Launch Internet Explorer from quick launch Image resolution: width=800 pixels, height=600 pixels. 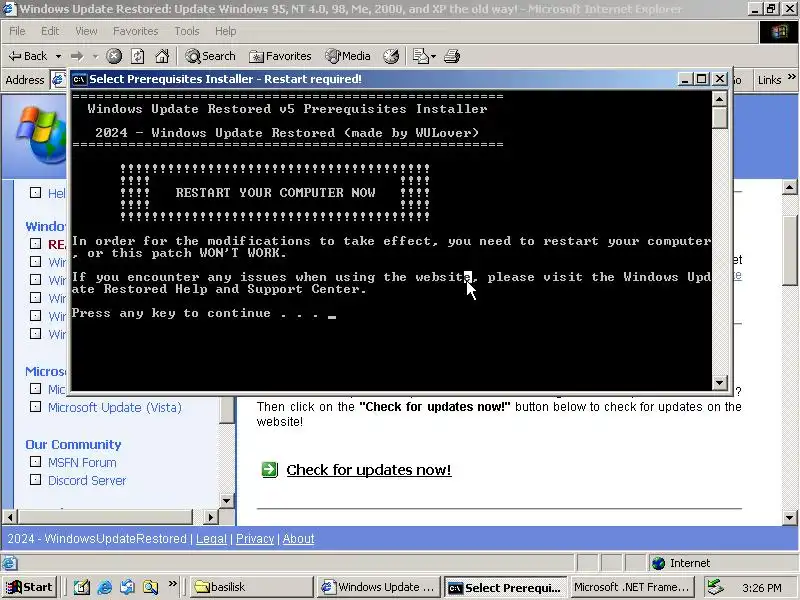(105, 587)
